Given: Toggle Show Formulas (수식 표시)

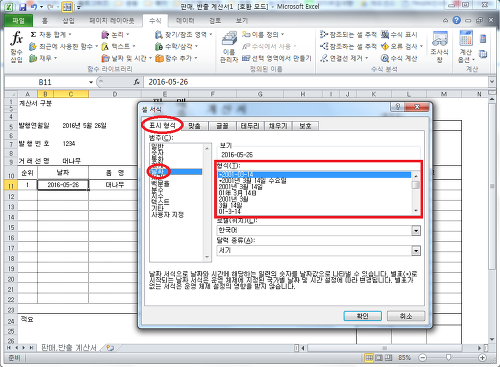Looking at the screenshot, I should pos(399,34).
